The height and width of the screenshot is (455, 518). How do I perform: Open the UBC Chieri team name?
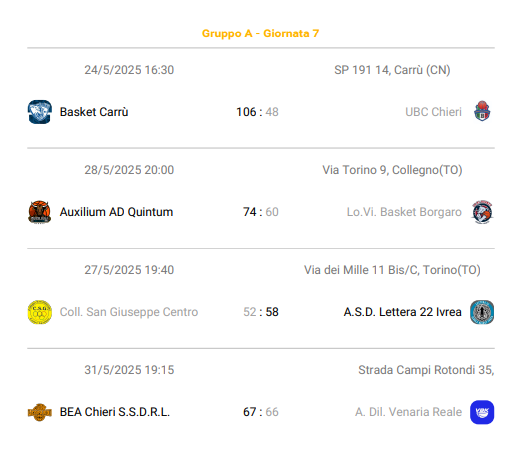(433, 112)
